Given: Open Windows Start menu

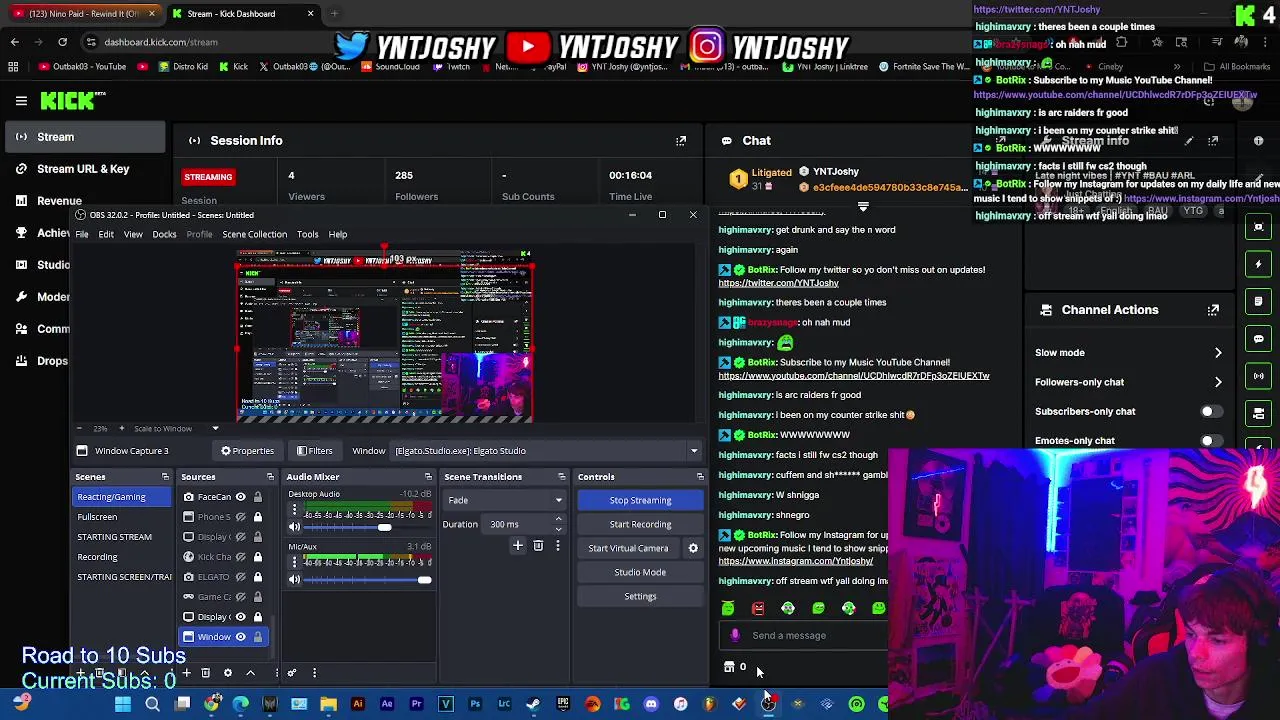Looking at the screenshot, I should [x=123, y=704].
